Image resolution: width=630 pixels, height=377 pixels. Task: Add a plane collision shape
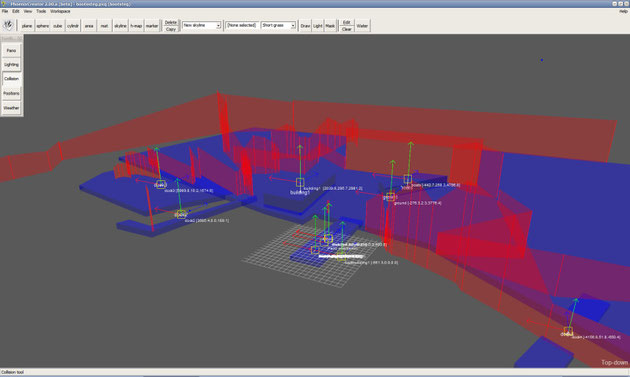point(27,26)
